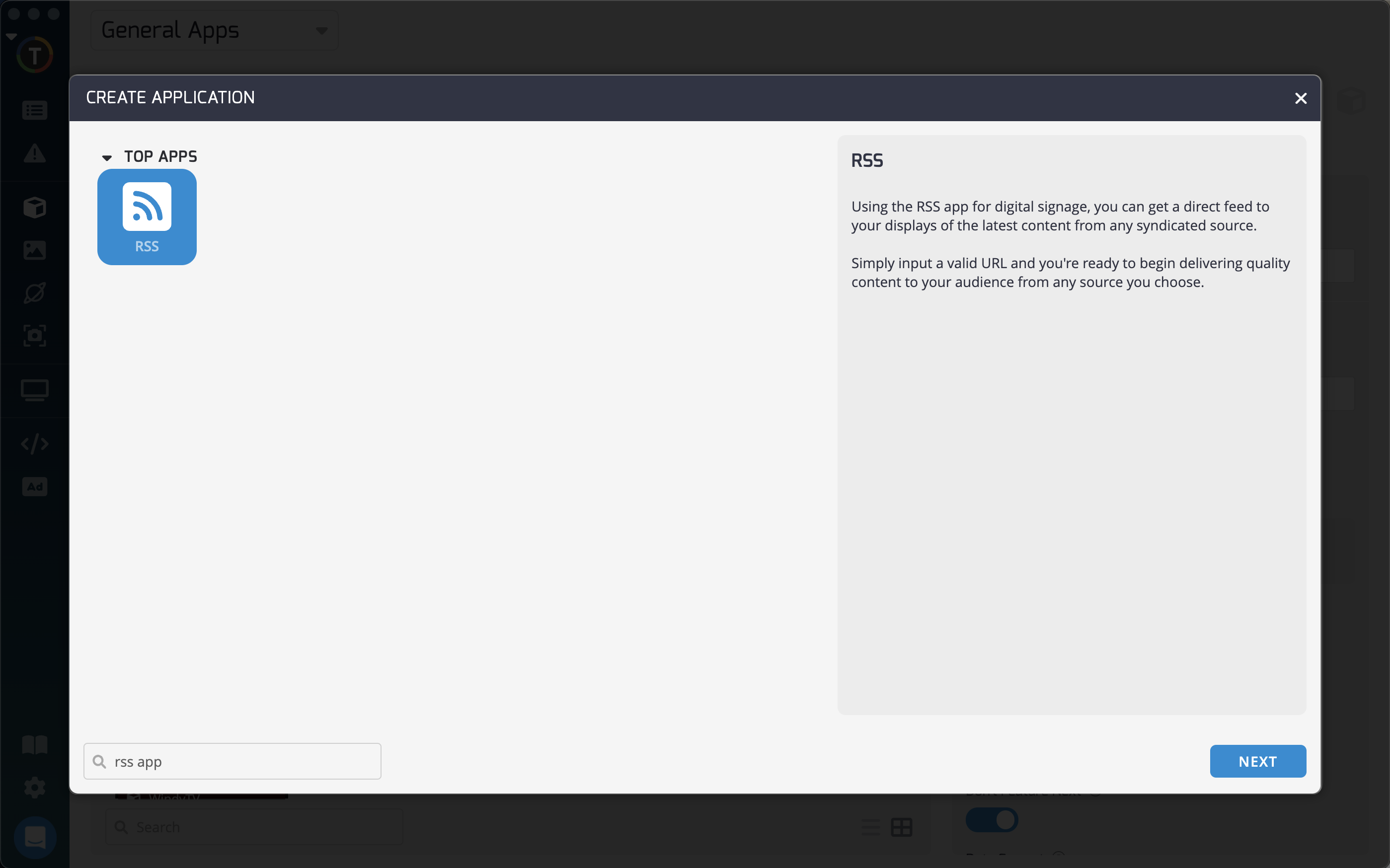Collapse the TOP APPS section
Viewport: 1390px width, 868px height.
pos(107,157)
